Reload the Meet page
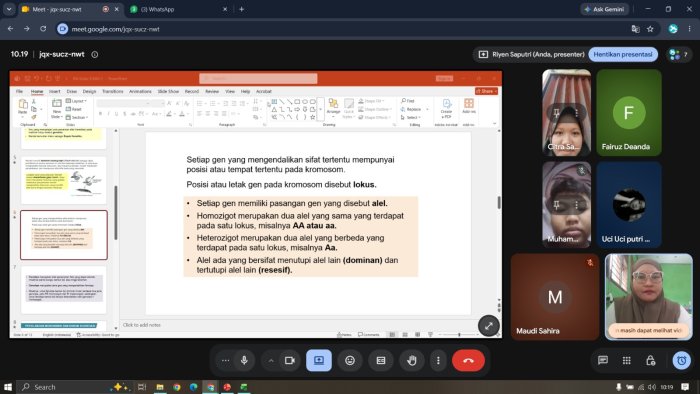 (x=43, y=29)
